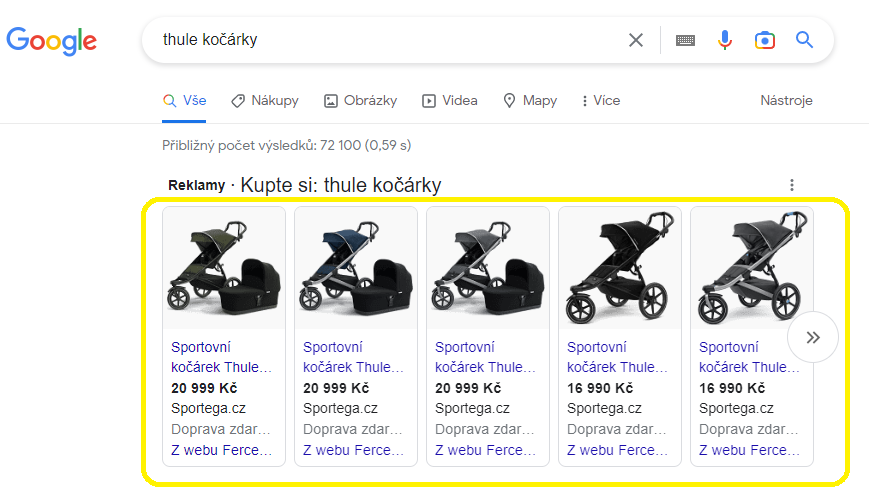Open the on-screen keyboard input tool
This screenshot has width=869, height=492.
[685, 40]
